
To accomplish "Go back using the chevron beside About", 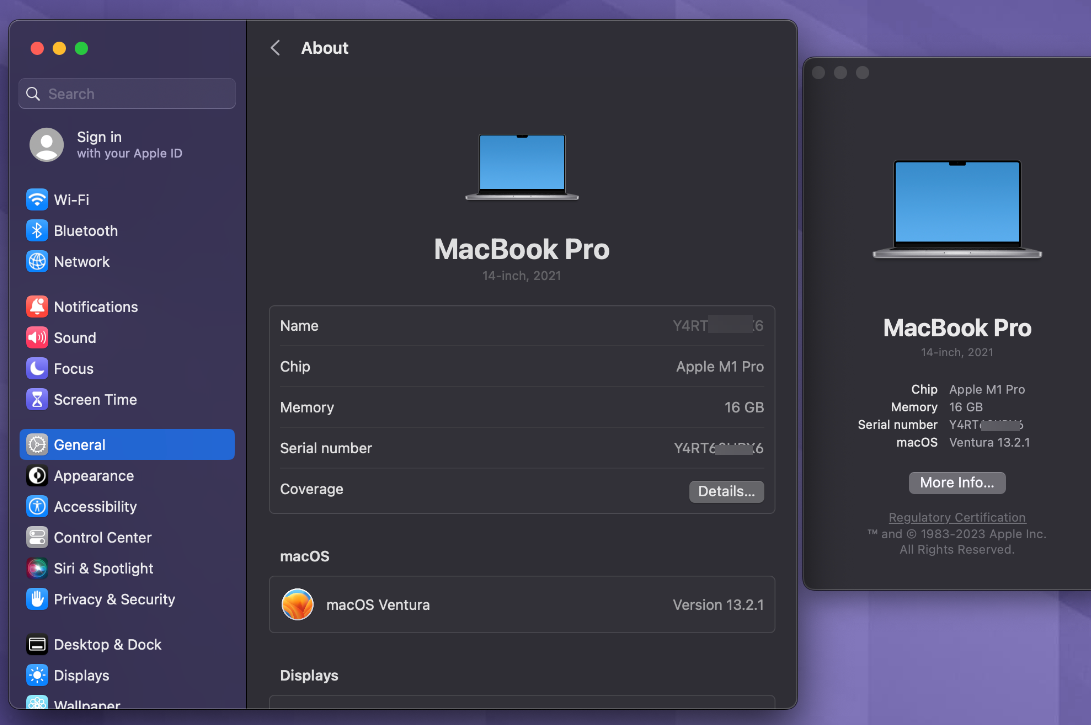I will 276,48.
